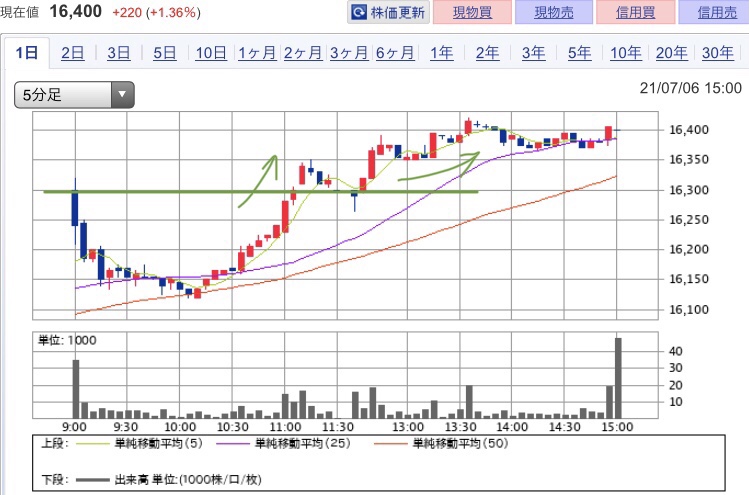Screen dimensions: 749x495
Task: Click the current price 16,400
Action: [x=75, y=11]
